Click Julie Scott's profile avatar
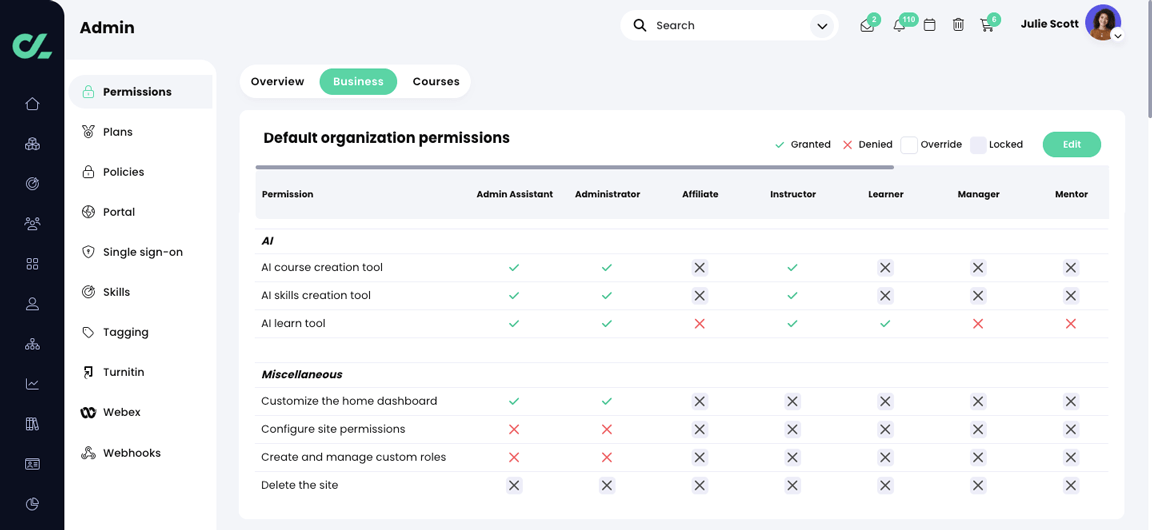The width and height of the screenshot is (1152, 530). [x=1102, y=22]
